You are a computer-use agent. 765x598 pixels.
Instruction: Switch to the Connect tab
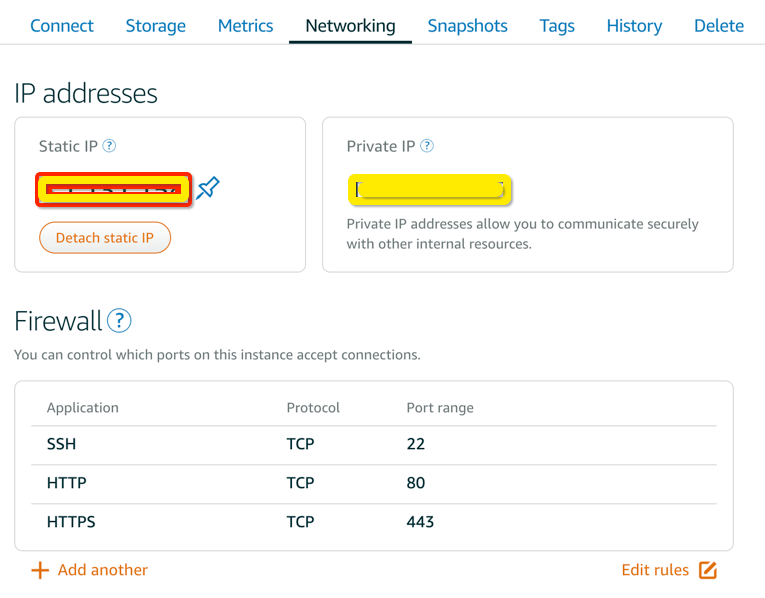(x=61, y=25)
